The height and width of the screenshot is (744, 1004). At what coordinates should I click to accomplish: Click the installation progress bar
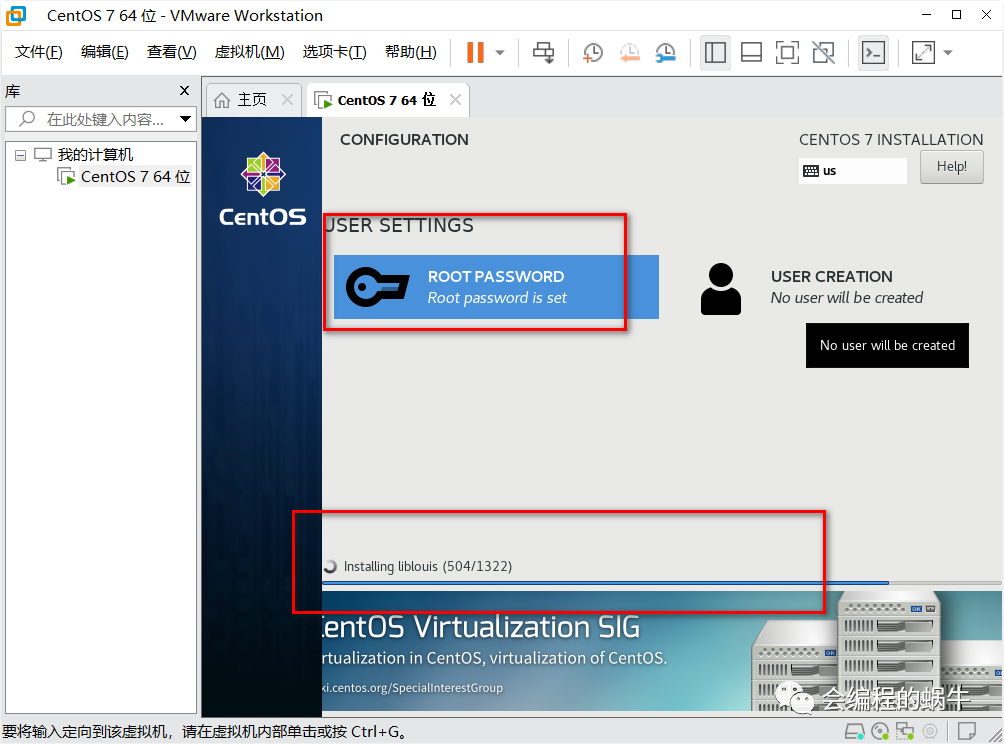661,583
